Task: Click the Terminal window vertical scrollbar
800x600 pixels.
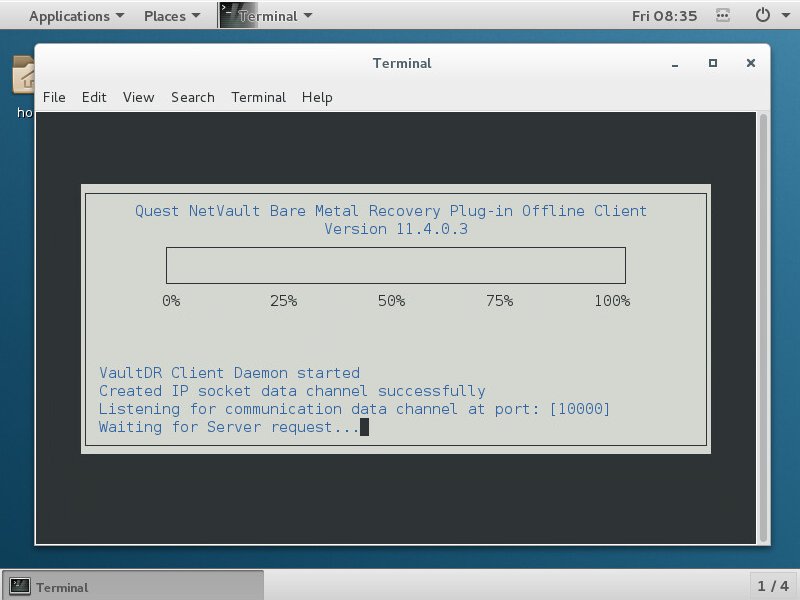Action: [x=763, y=328]
